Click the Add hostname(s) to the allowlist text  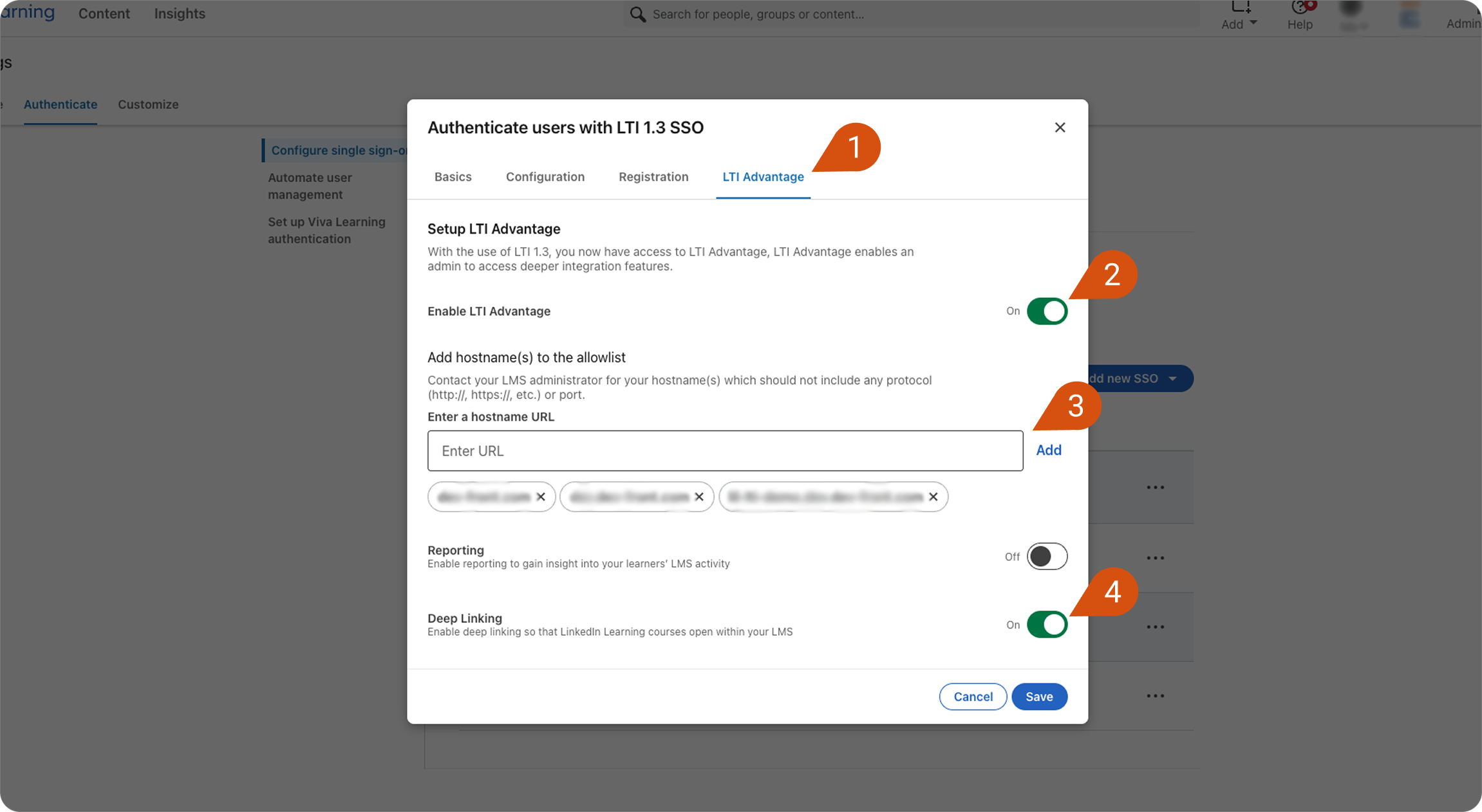[x=526, y=358]
